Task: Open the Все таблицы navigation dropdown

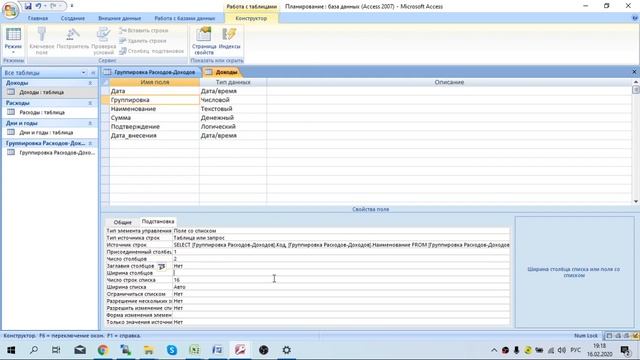Action: tap(83, 73)
